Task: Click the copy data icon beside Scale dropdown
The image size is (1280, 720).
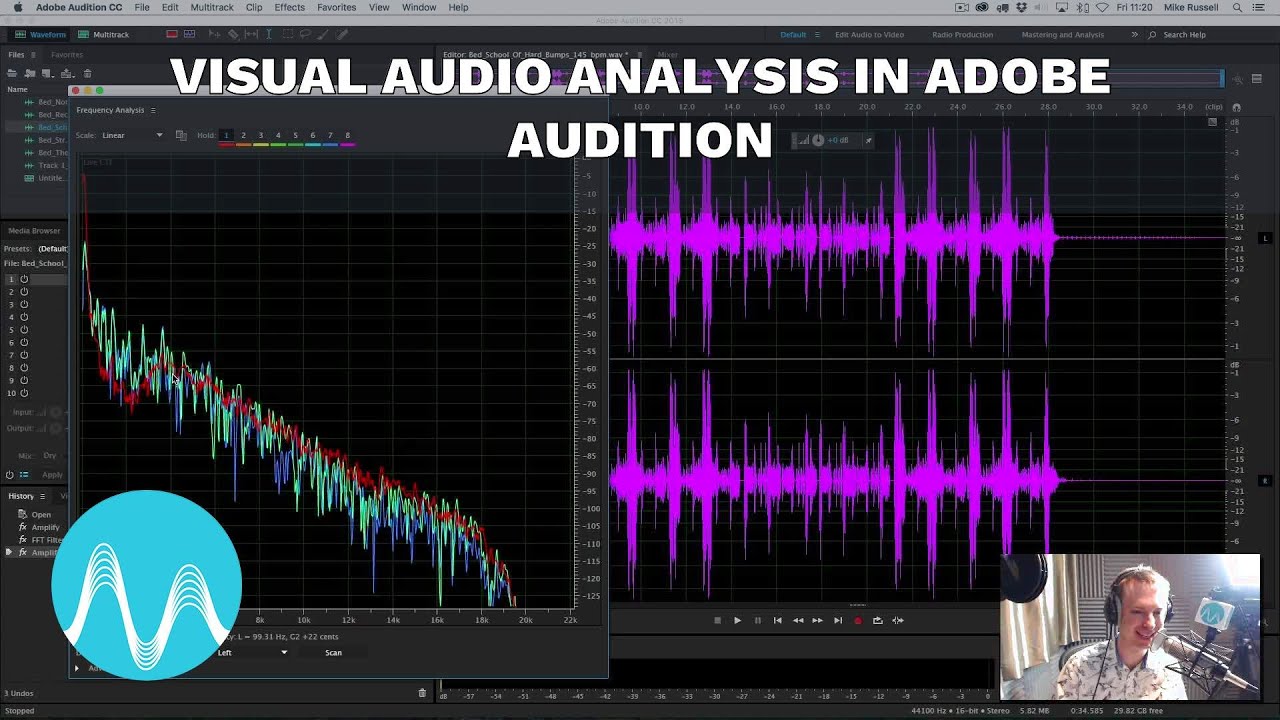Action: point(181,135)
